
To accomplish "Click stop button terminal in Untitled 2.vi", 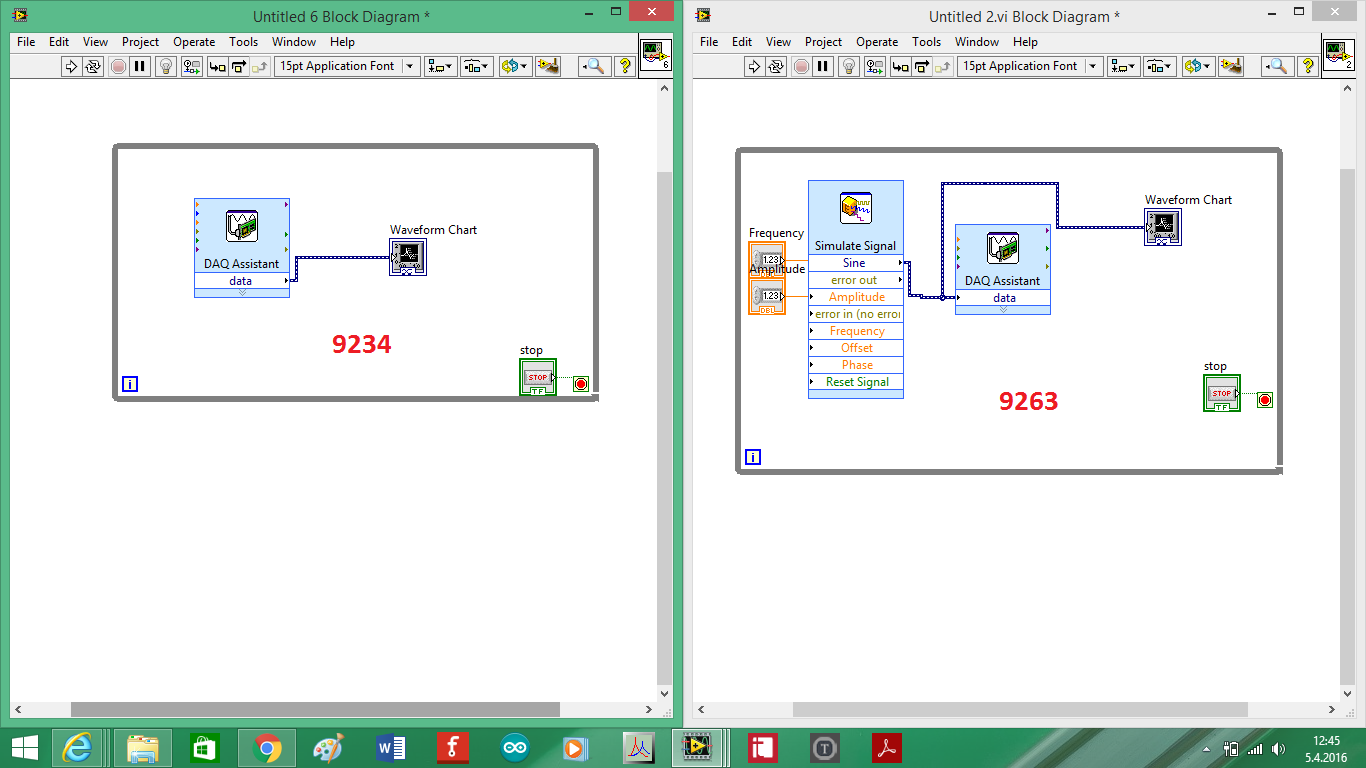I will coord(1222,393).
